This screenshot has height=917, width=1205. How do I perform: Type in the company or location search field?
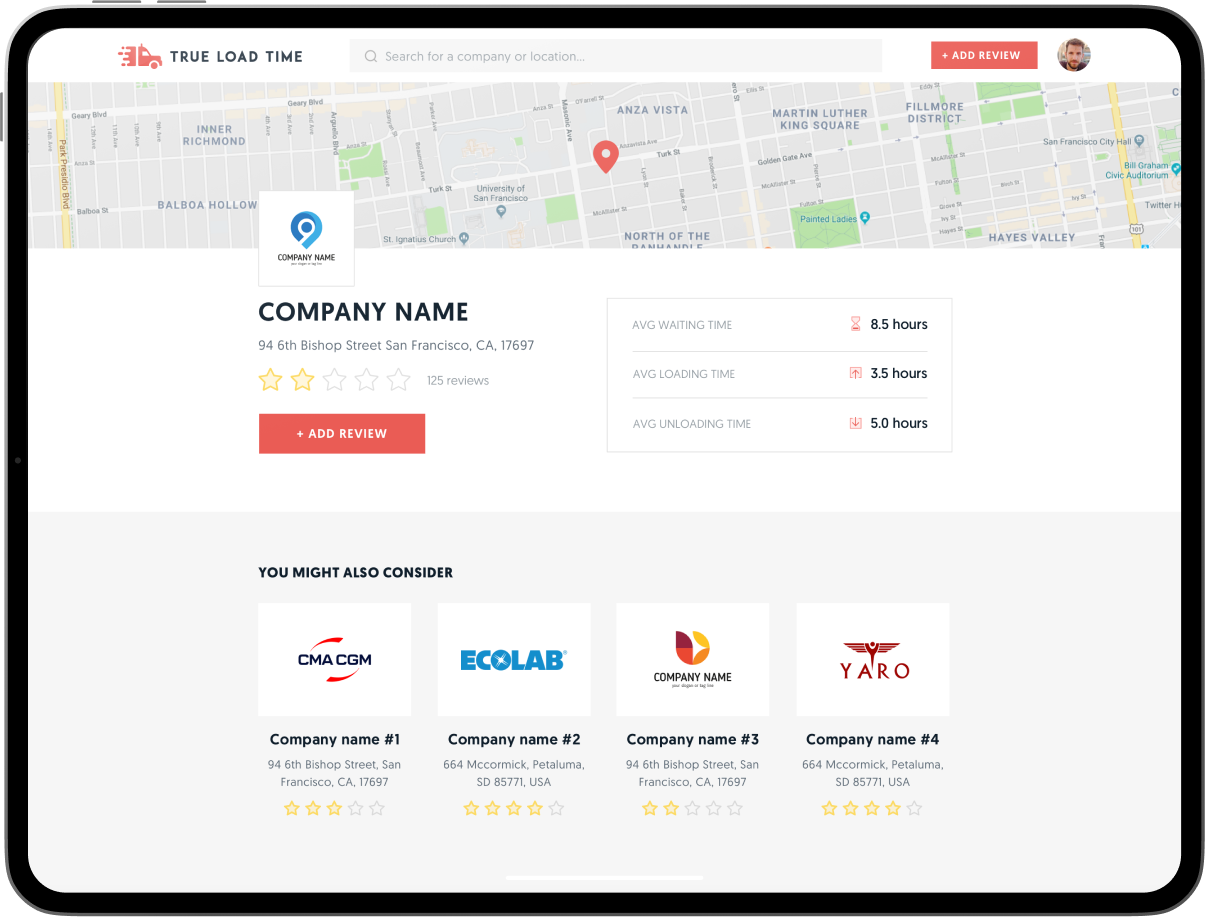coord(620,57)
